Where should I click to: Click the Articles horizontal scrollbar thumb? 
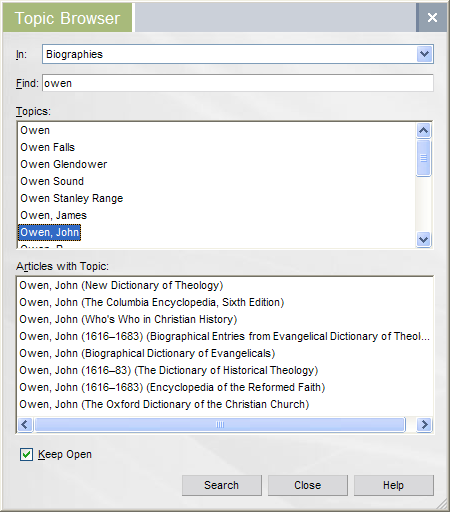coord(220,425)
